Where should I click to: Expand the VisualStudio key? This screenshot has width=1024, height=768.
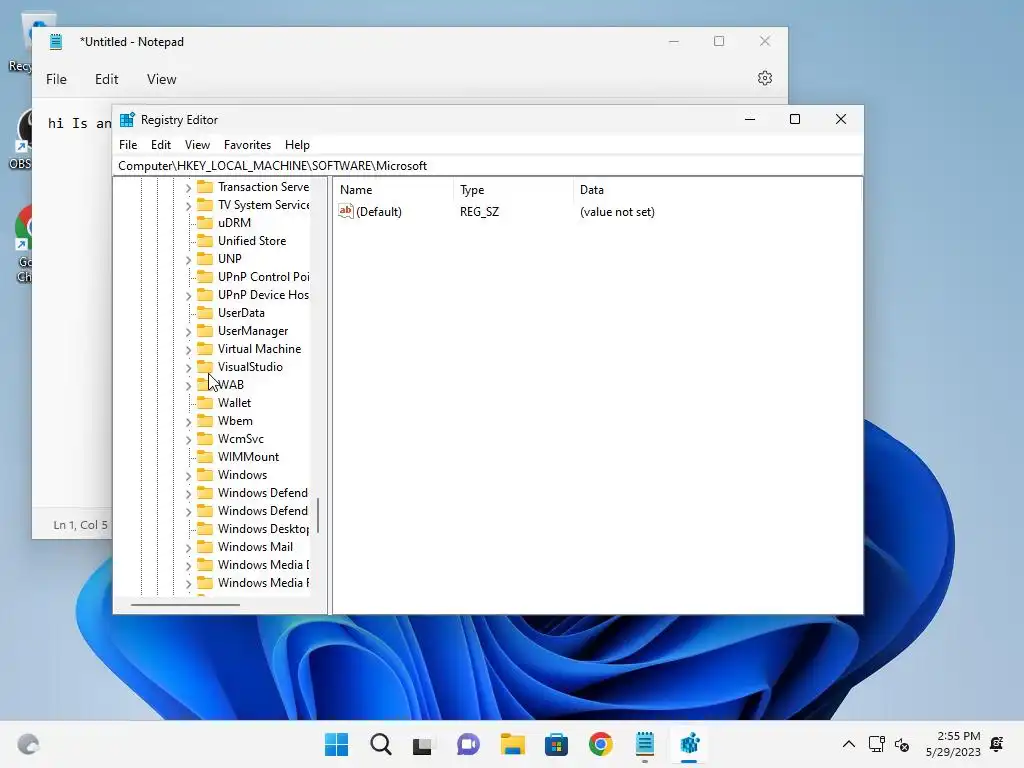pyautogui.click(x=188, y=368)
